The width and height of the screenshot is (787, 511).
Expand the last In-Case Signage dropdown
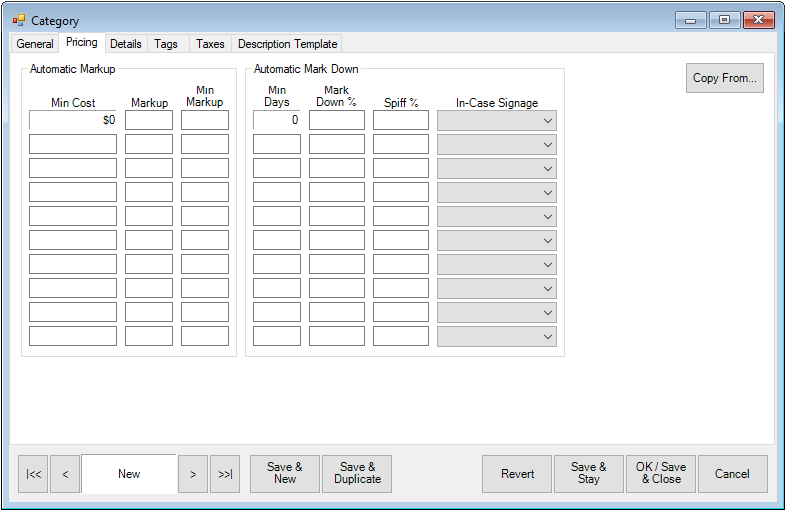pyautogui.click(x=497, y=336)
